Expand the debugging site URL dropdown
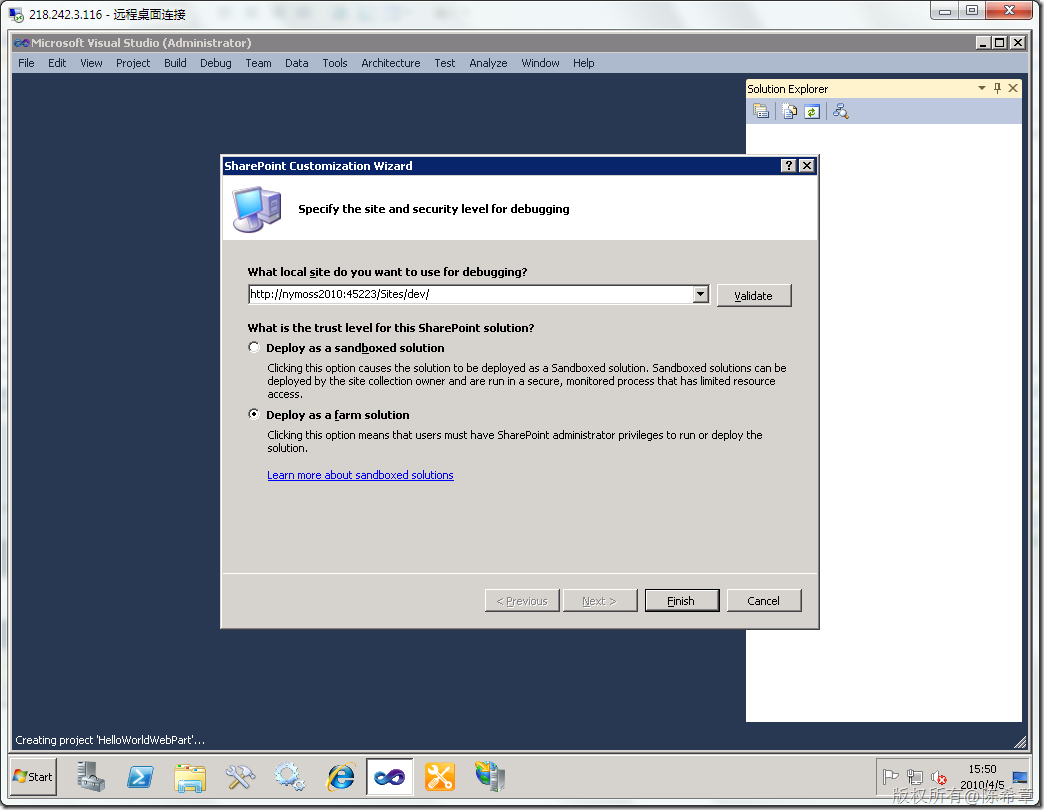The image size is (1044, 810). [700, 294]
